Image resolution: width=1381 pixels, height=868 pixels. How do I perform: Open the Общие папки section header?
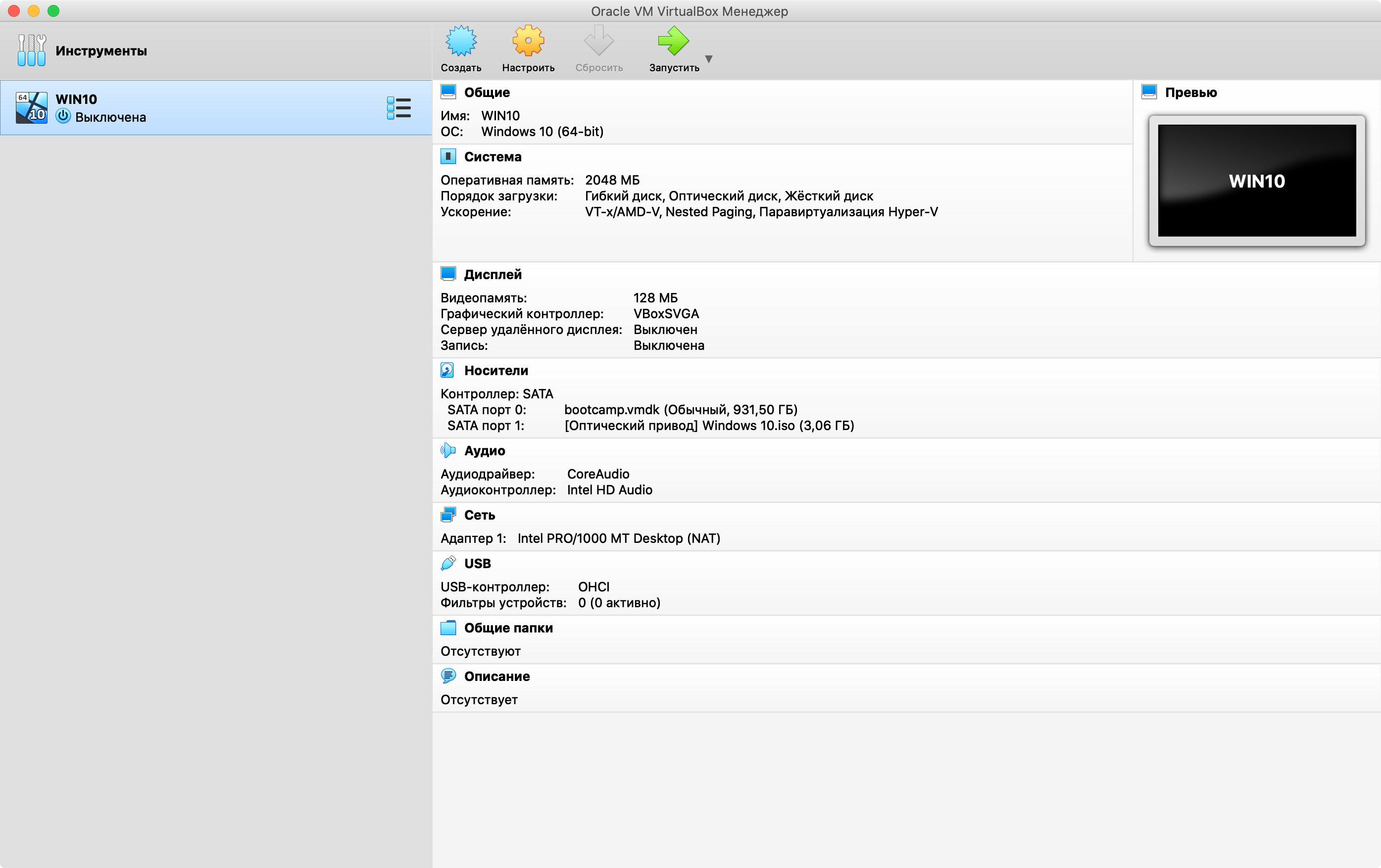point(508,628)
